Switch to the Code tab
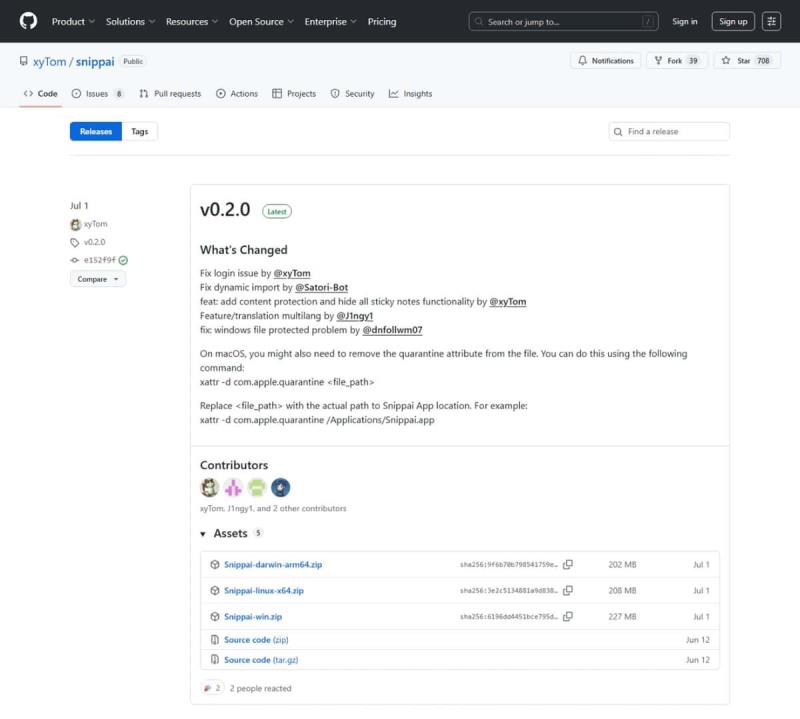The image size is (800, 719). 40,94
